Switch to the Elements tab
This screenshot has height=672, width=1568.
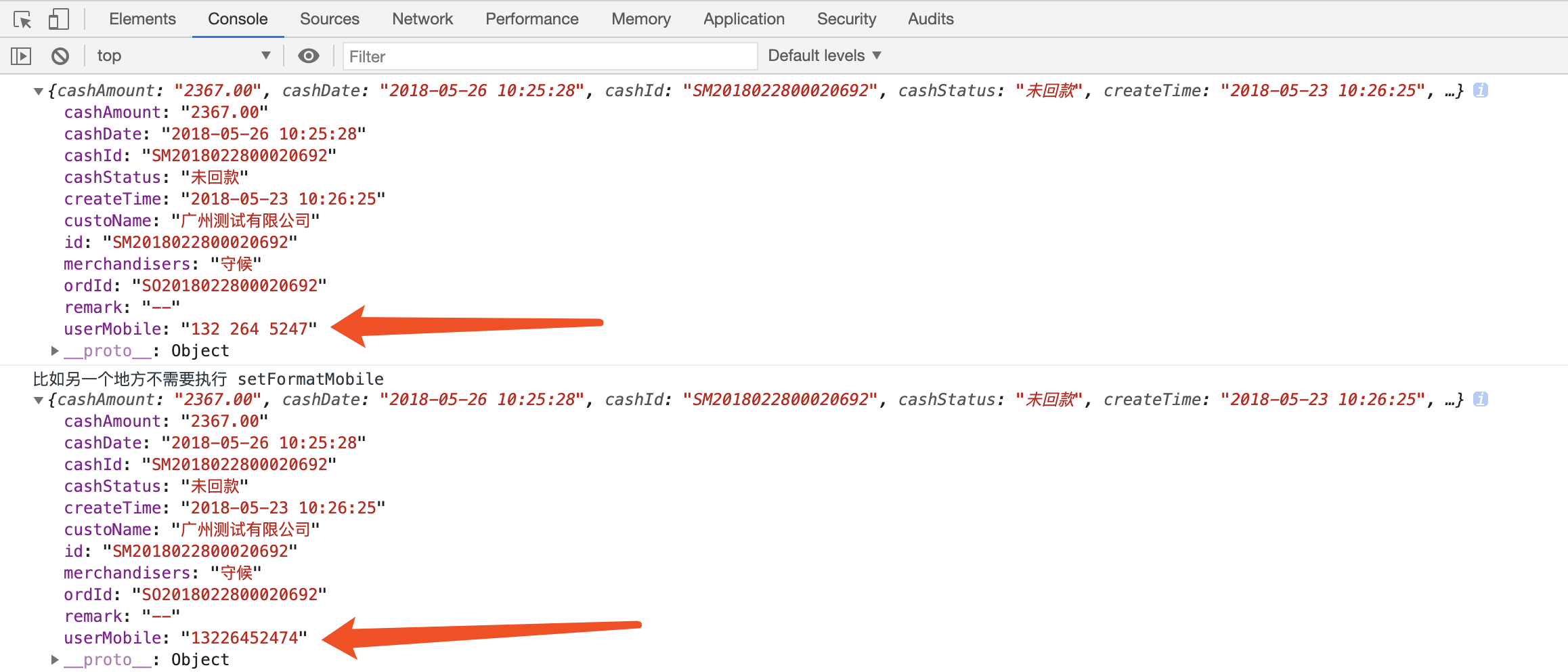click(142, 19)
